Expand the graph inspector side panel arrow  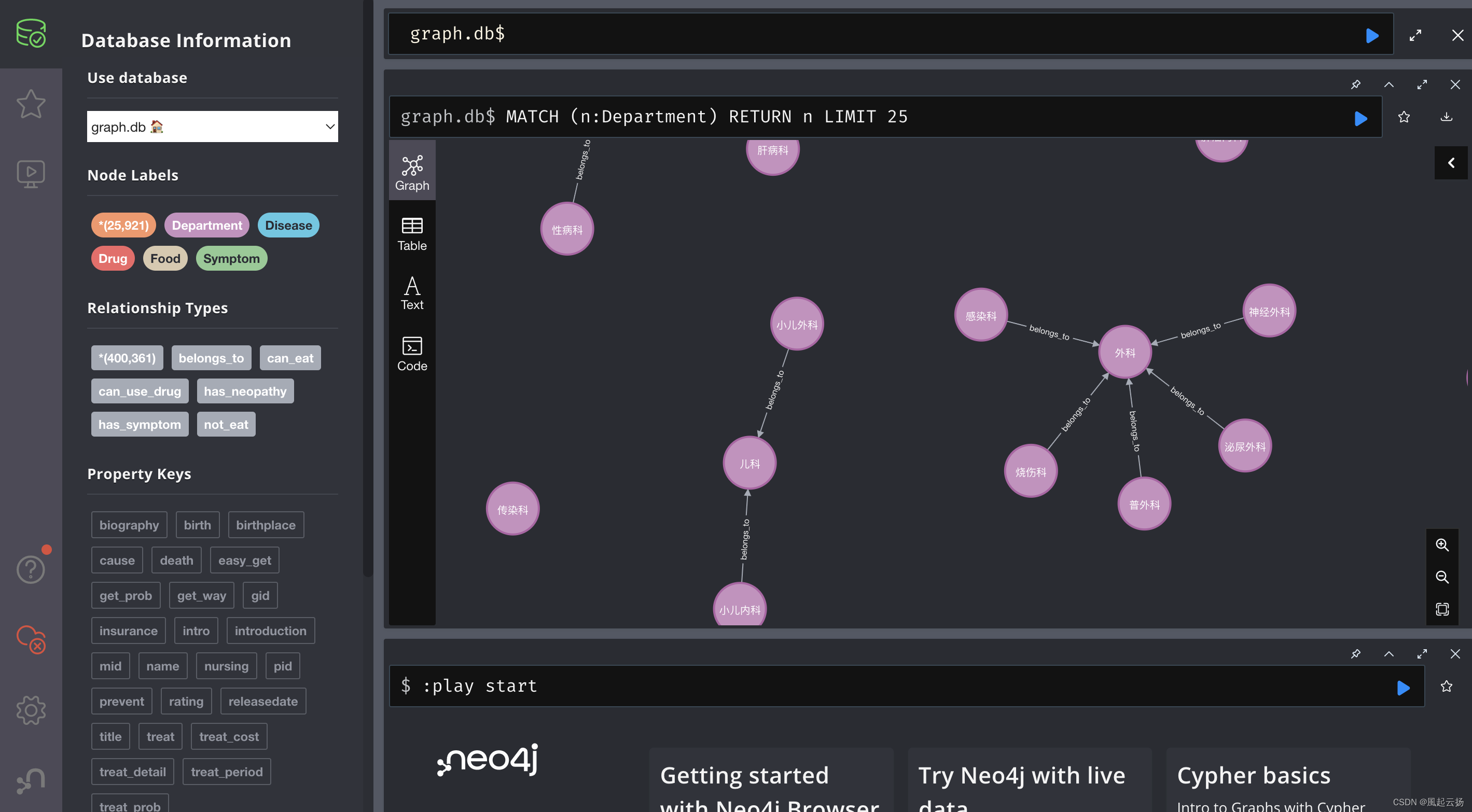click(x=1450, y=163)
